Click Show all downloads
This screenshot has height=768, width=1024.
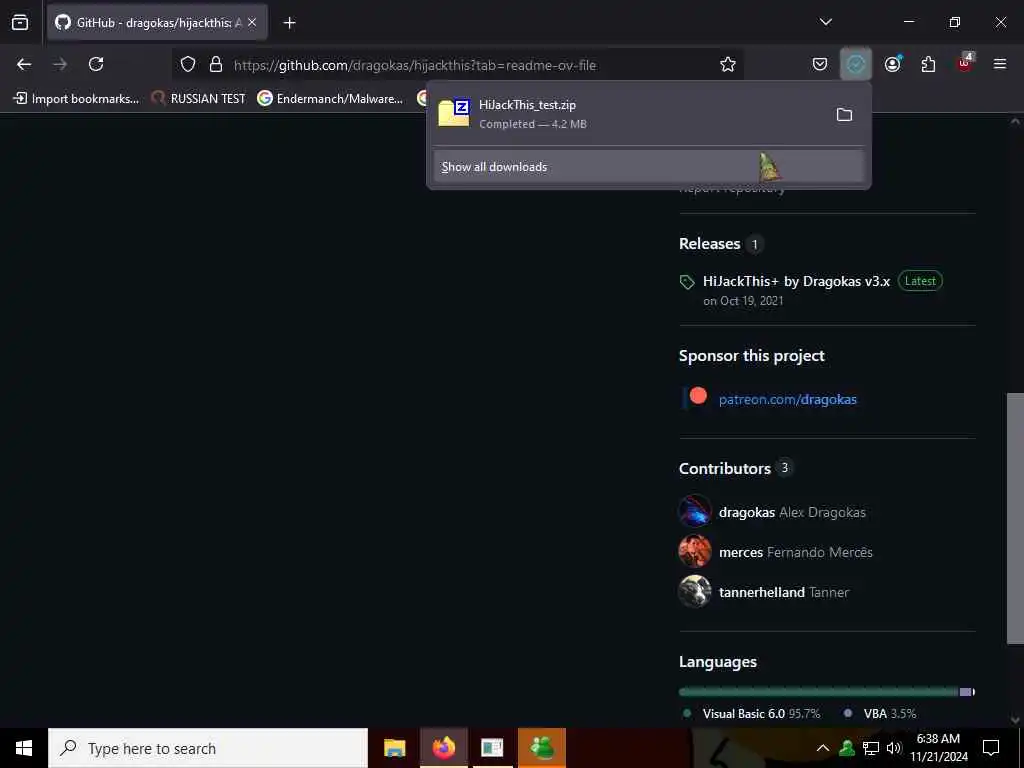point(649,167)
